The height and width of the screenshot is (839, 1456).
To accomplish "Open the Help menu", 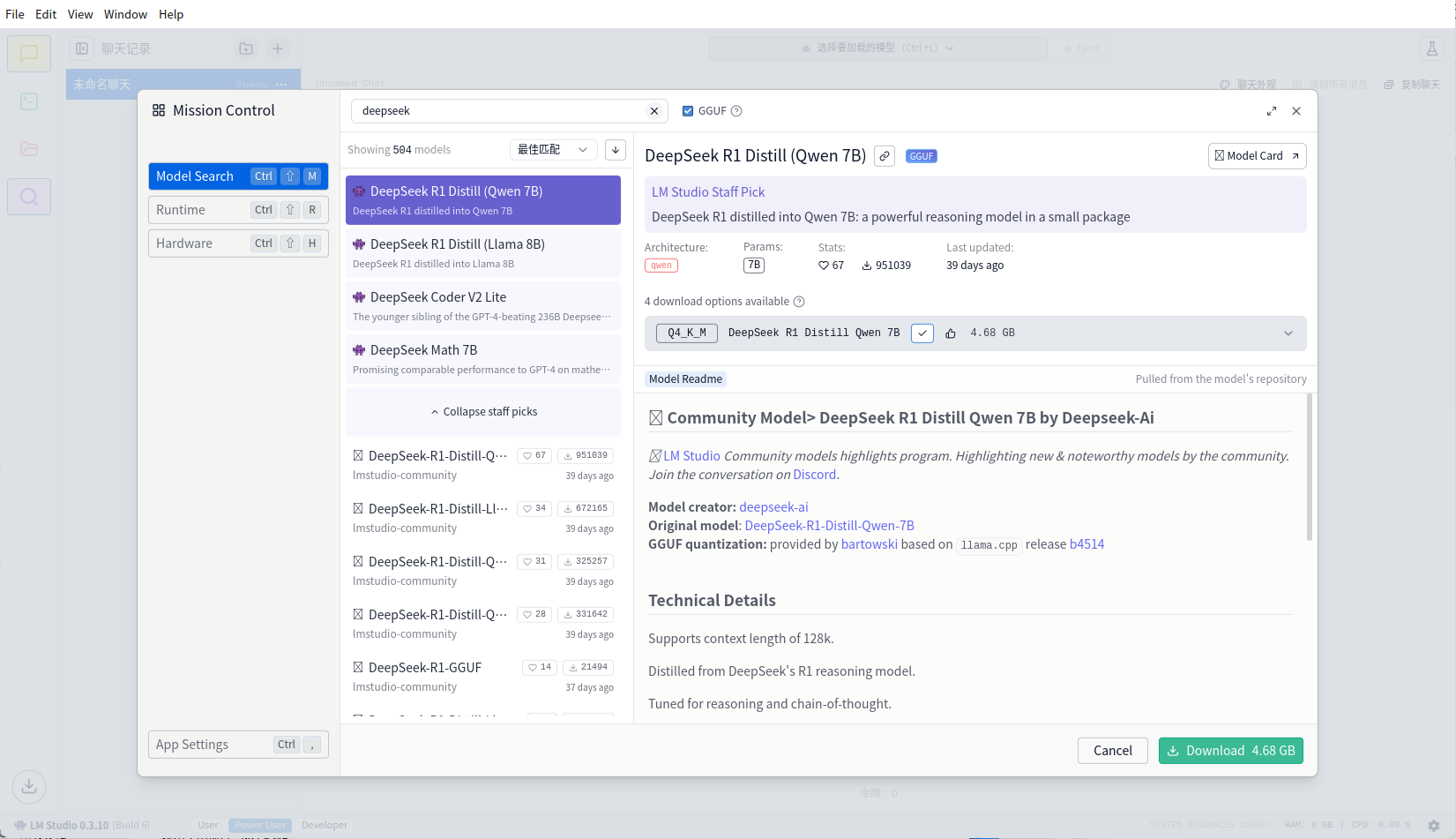I will click(x=171, y=14).
